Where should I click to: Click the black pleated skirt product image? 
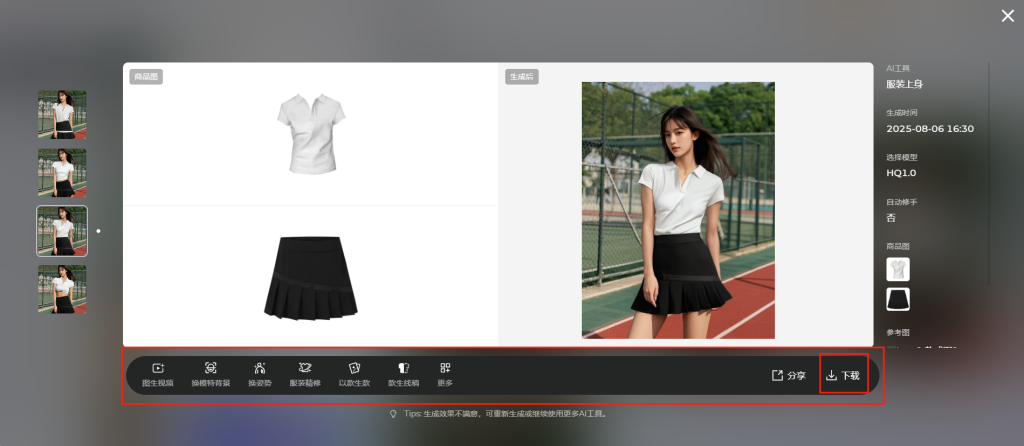click(311, 278)
